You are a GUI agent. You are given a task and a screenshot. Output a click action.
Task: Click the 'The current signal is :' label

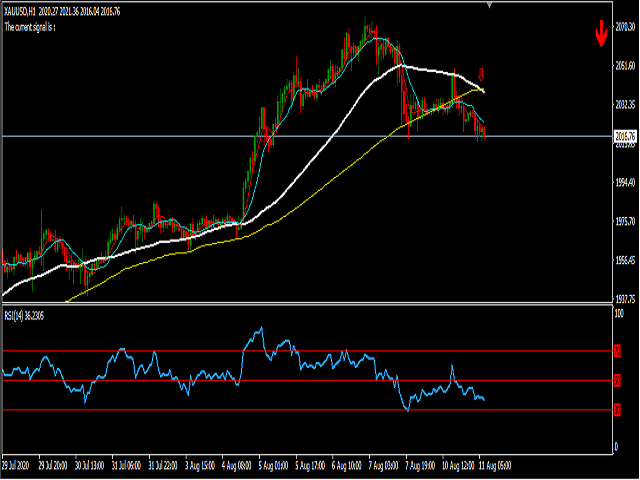30,27
